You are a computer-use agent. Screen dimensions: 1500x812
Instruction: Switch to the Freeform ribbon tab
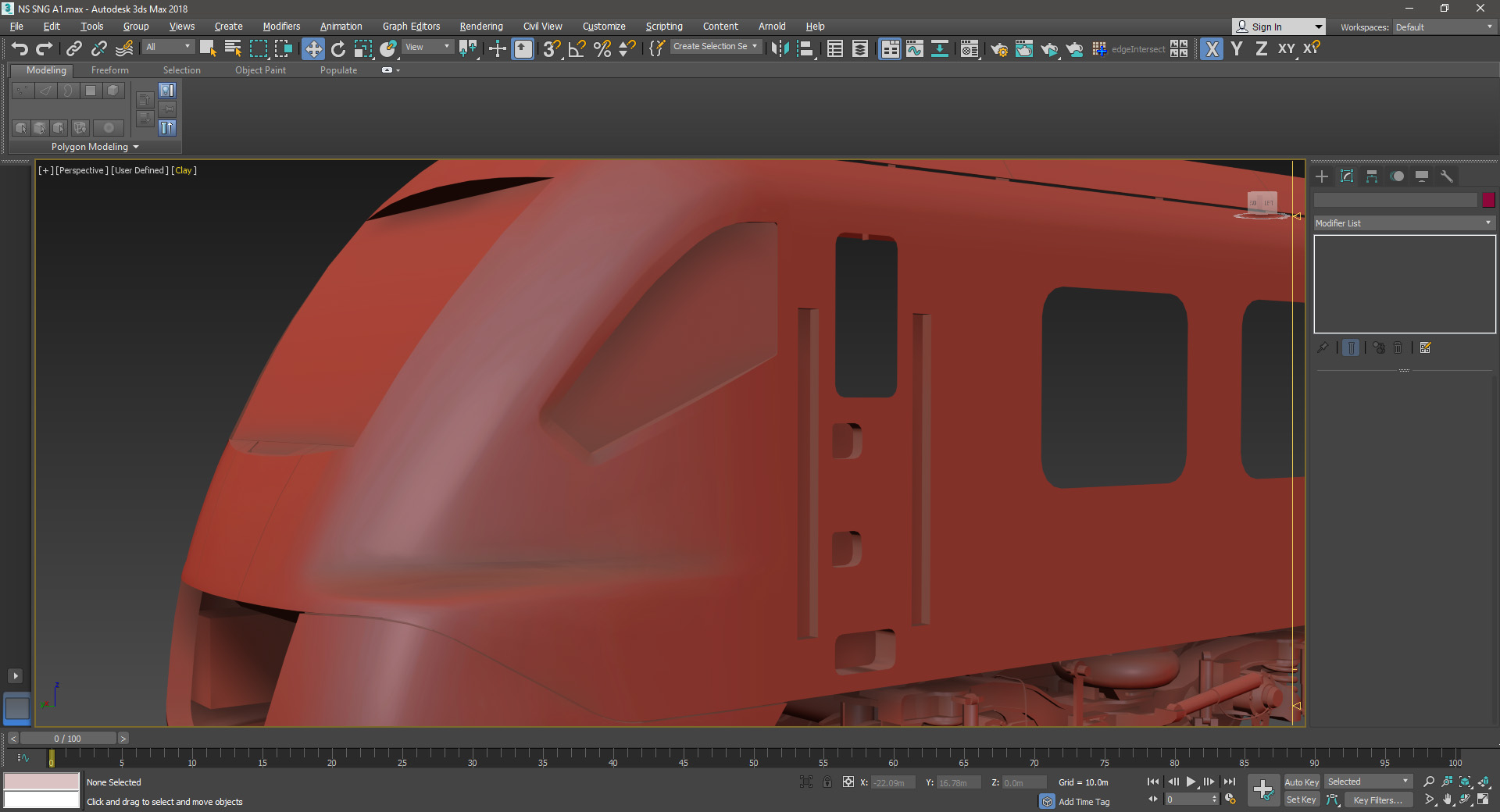click(x=109, y=70)
